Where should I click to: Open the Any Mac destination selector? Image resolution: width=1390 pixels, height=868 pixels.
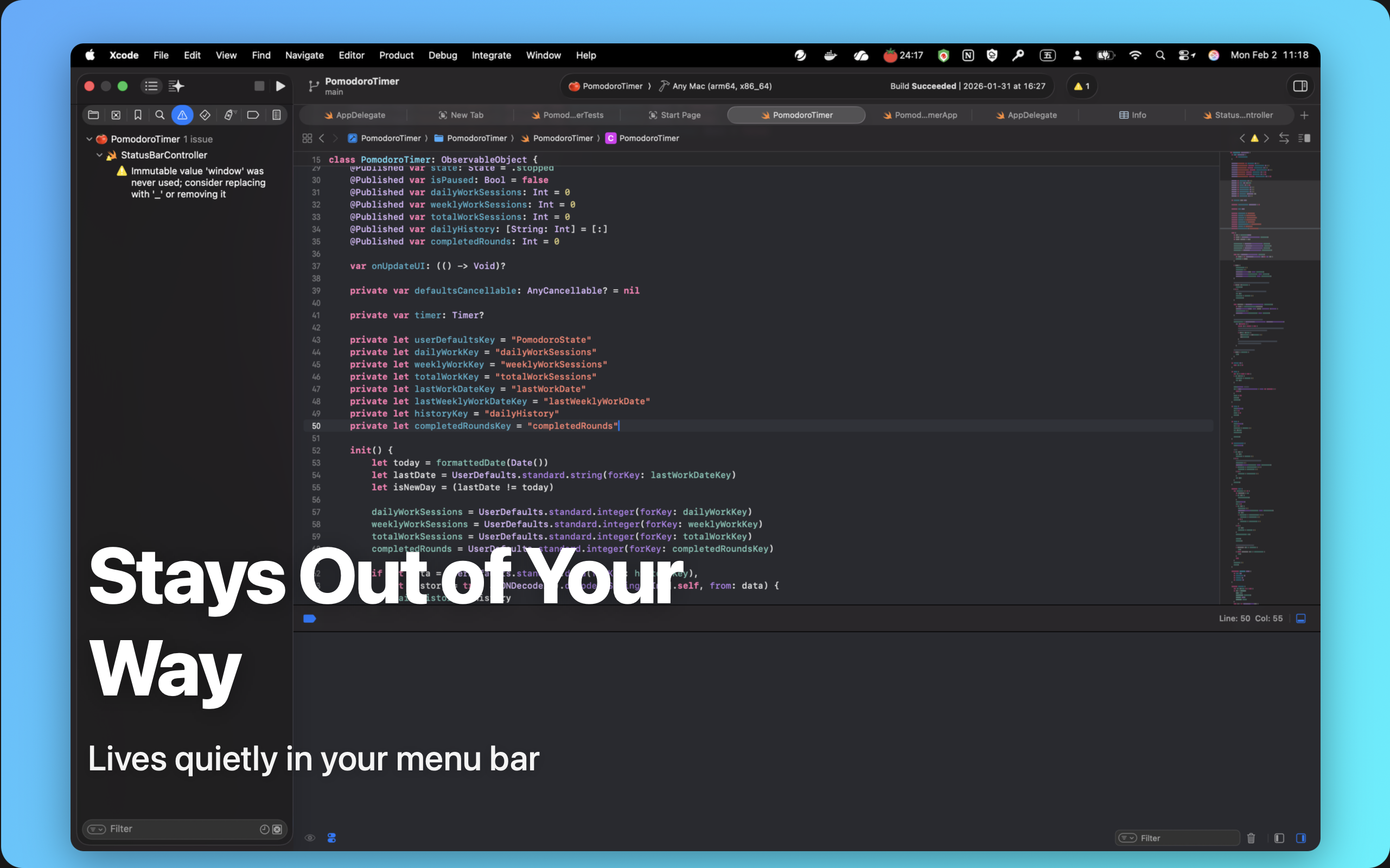point(722,86)
